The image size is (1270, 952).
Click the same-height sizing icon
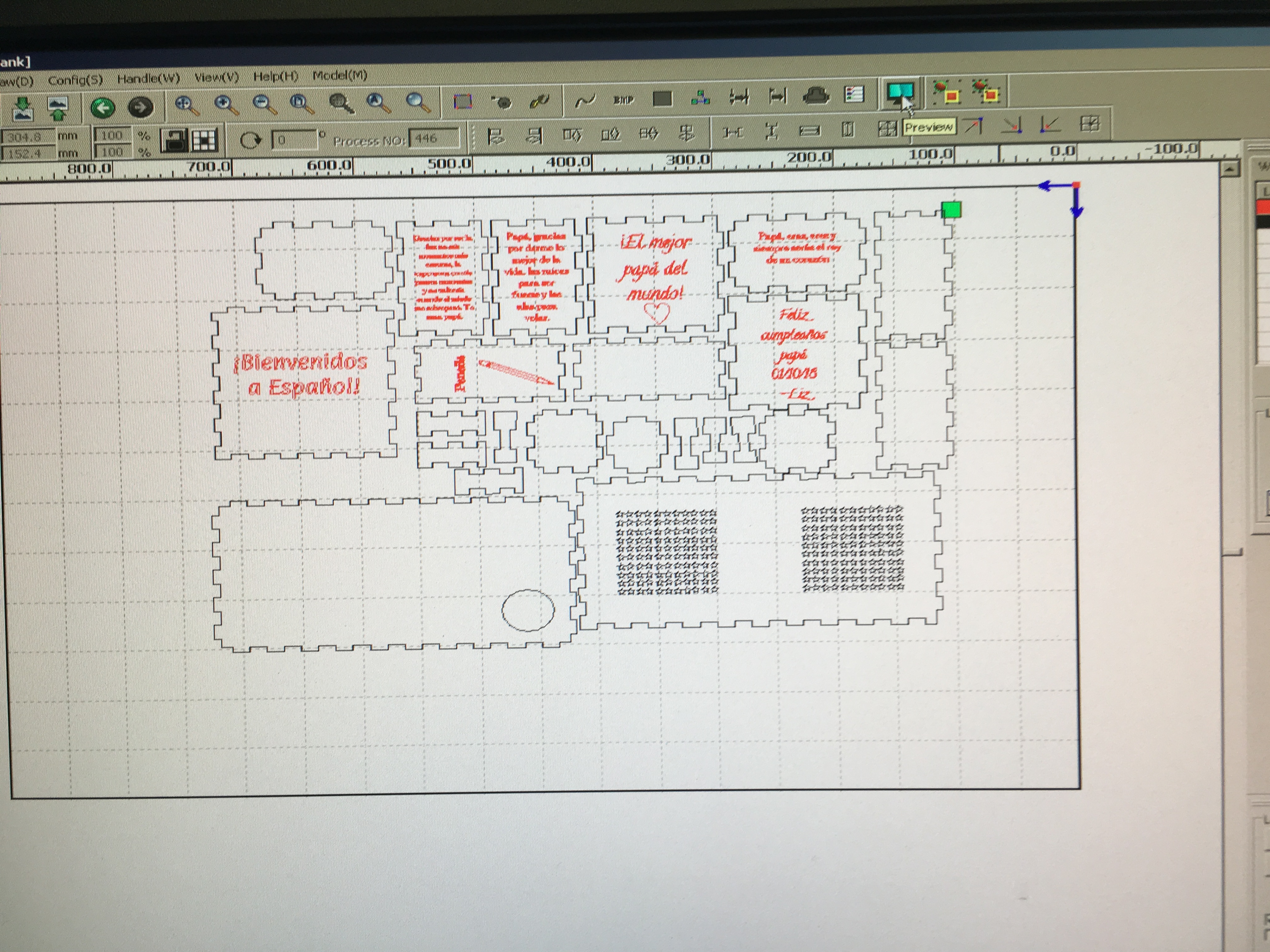tap(847, 130)
